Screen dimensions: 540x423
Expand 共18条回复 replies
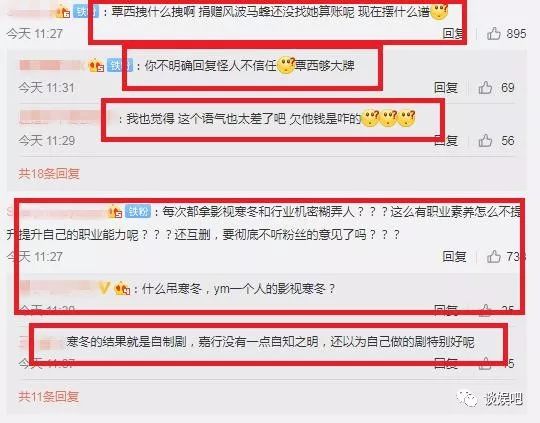click(49, 173)
